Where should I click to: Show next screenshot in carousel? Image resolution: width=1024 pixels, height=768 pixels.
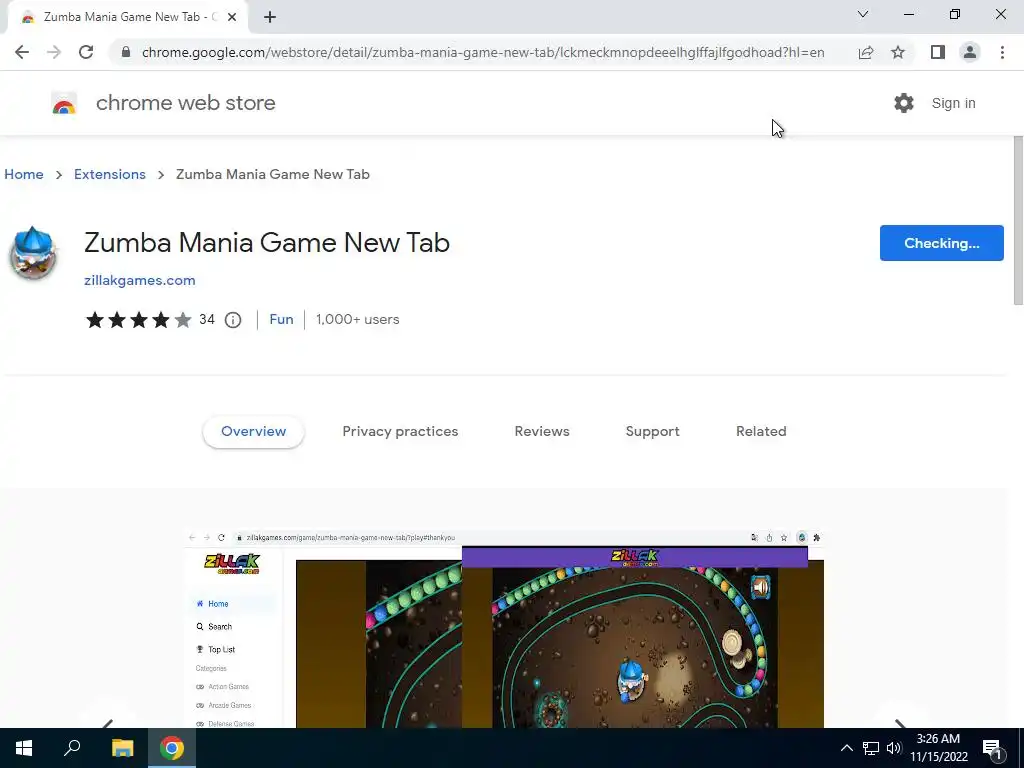click(900, 724)
